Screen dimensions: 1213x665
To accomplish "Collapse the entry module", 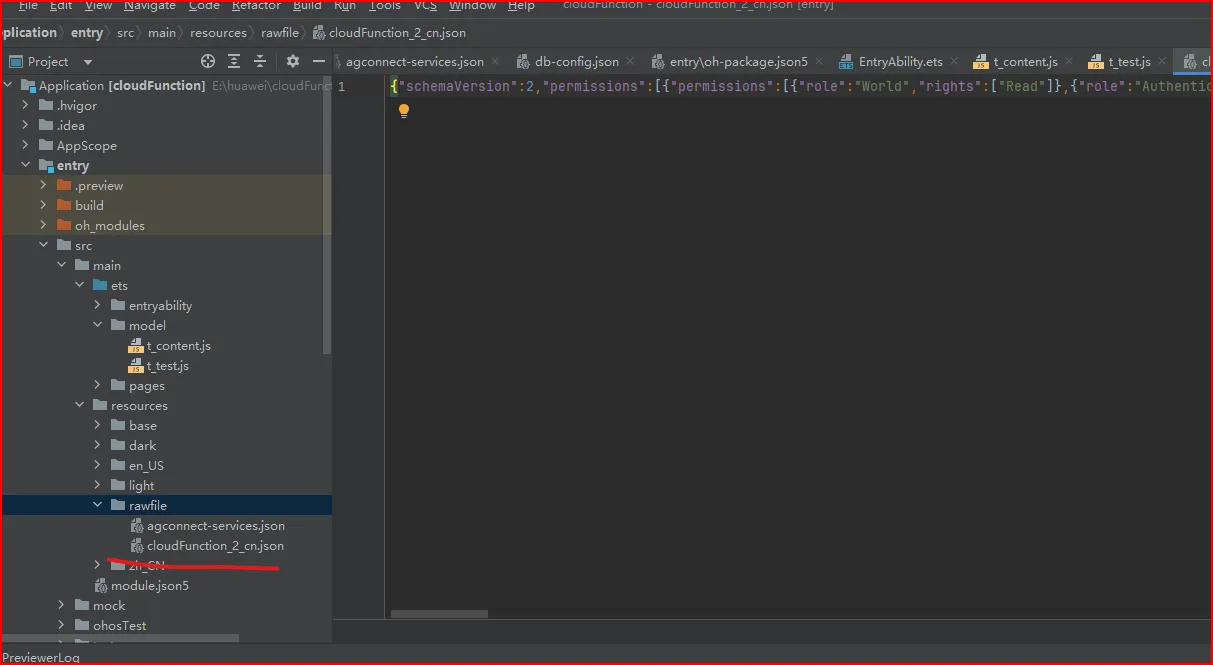I will point(25,166).
